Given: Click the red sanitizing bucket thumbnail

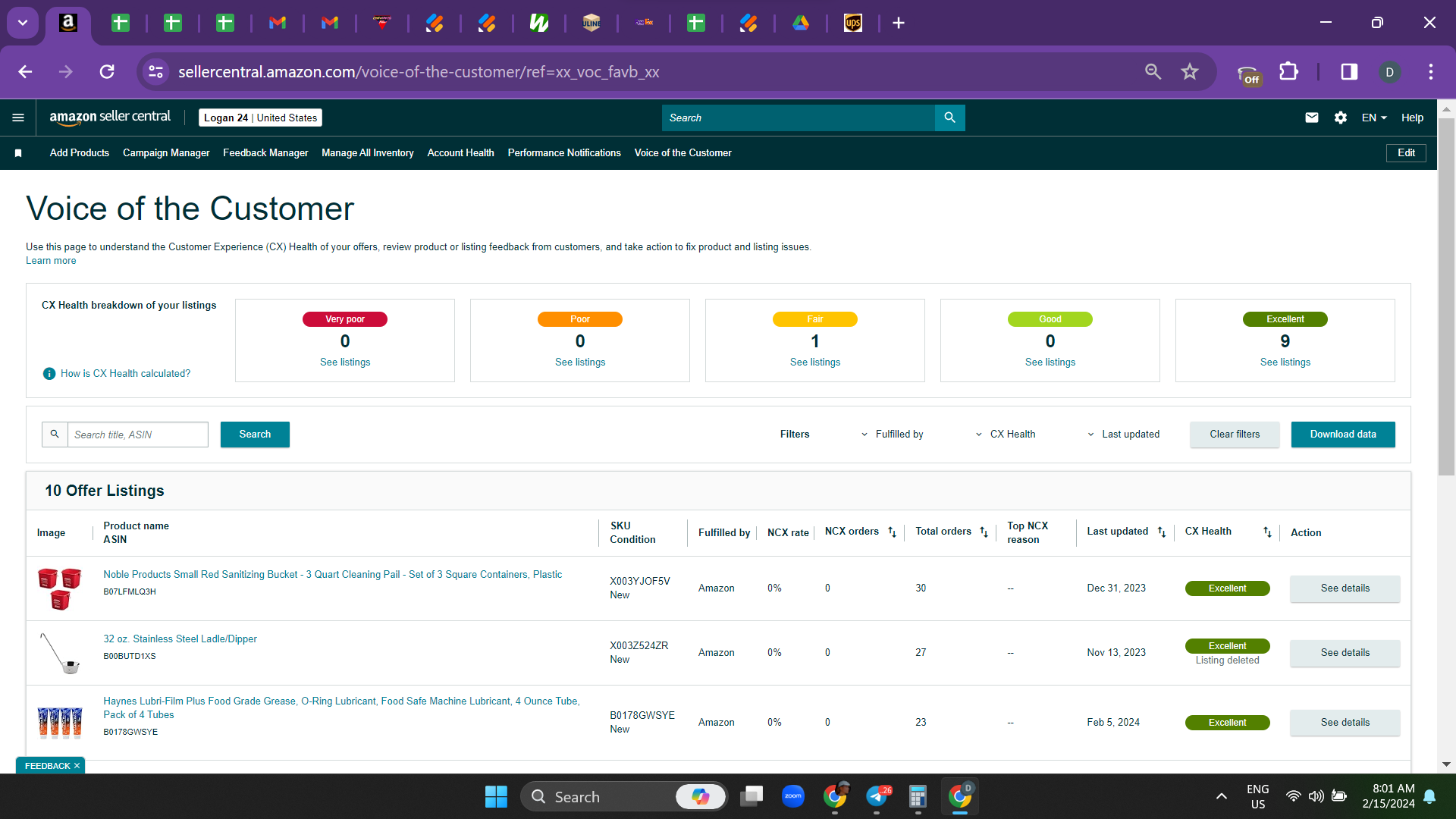Looking at the screenshot, I should tap(60, 588).
